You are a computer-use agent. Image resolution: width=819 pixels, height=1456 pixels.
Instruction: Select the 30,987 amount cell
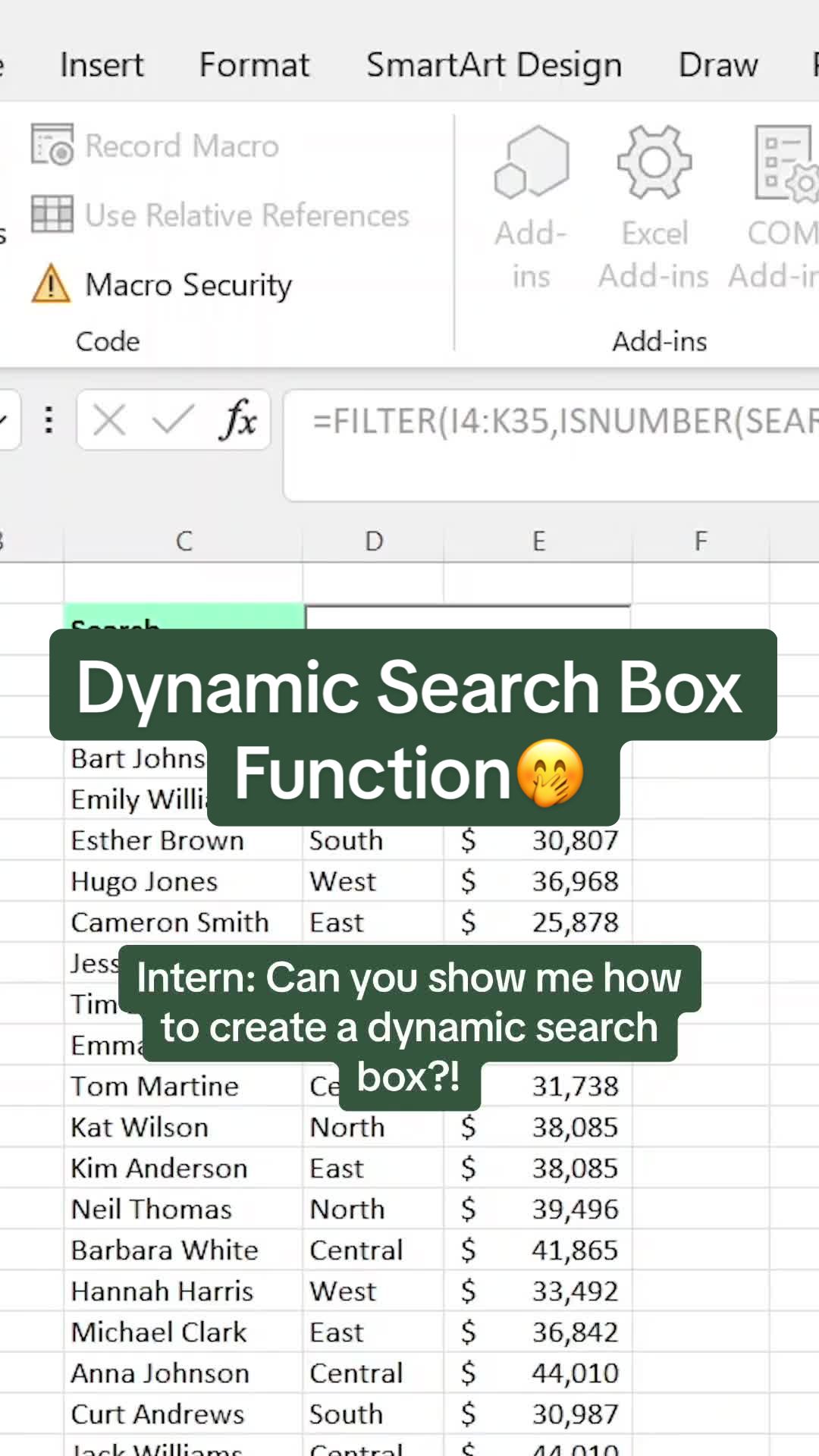[538, 1414]
